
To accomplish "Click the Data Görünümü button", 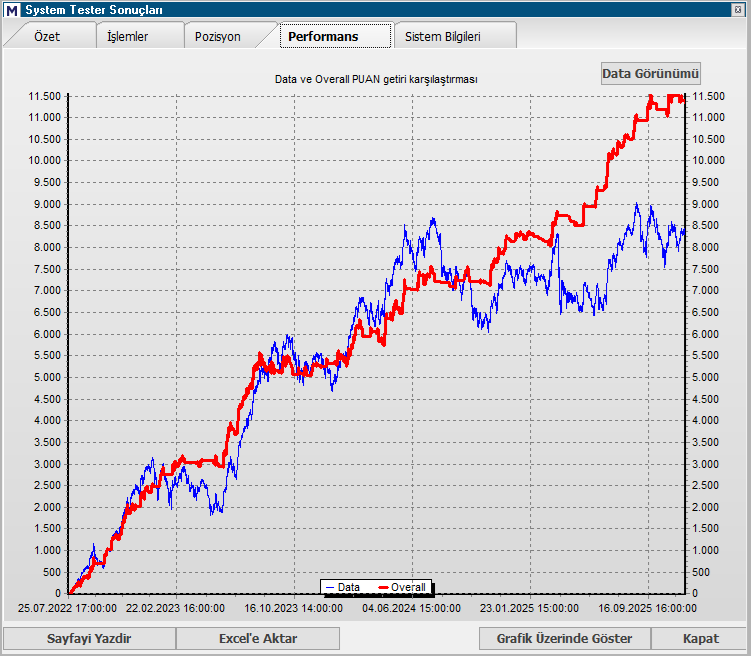I will click(x=650, y=74).
